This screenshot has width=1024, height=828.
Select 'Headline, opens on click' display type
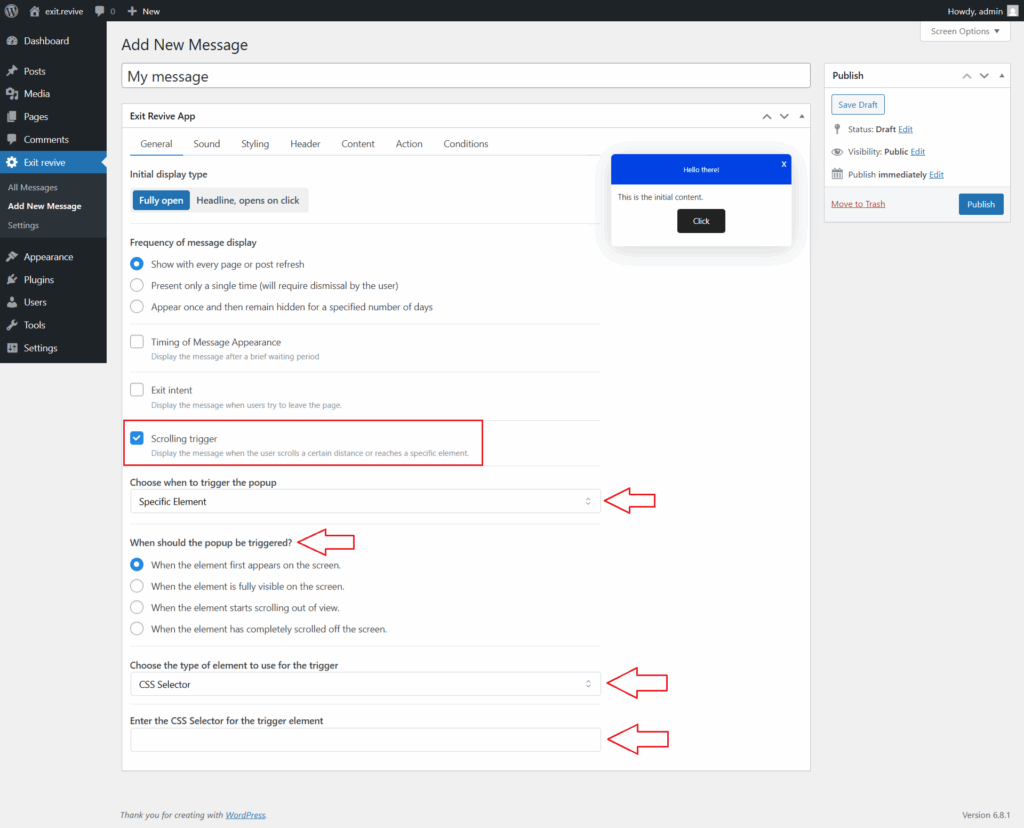[248, 200]
